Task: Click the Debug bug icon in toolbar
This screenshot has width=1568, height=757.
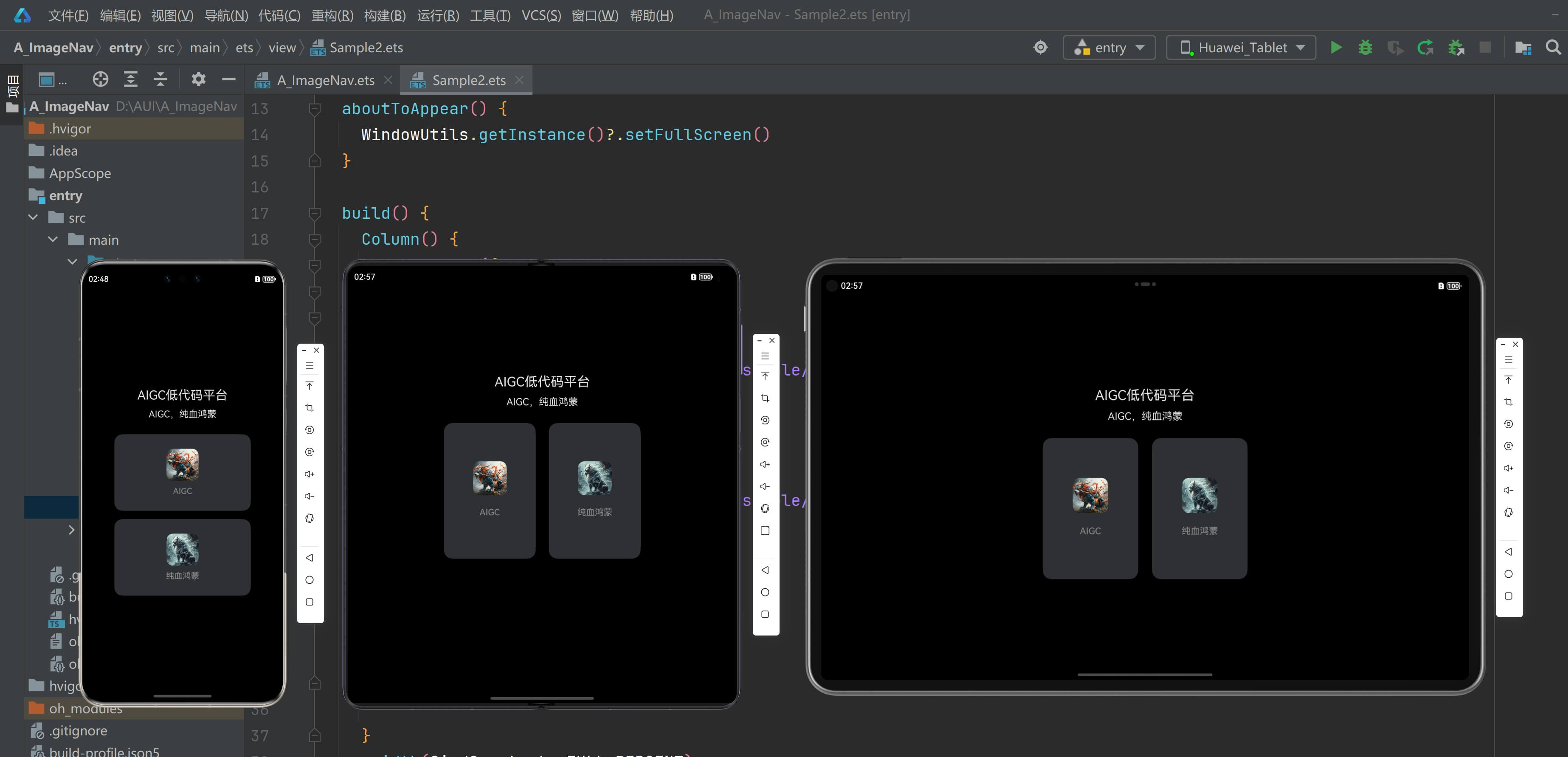Action: (1365, 48)
